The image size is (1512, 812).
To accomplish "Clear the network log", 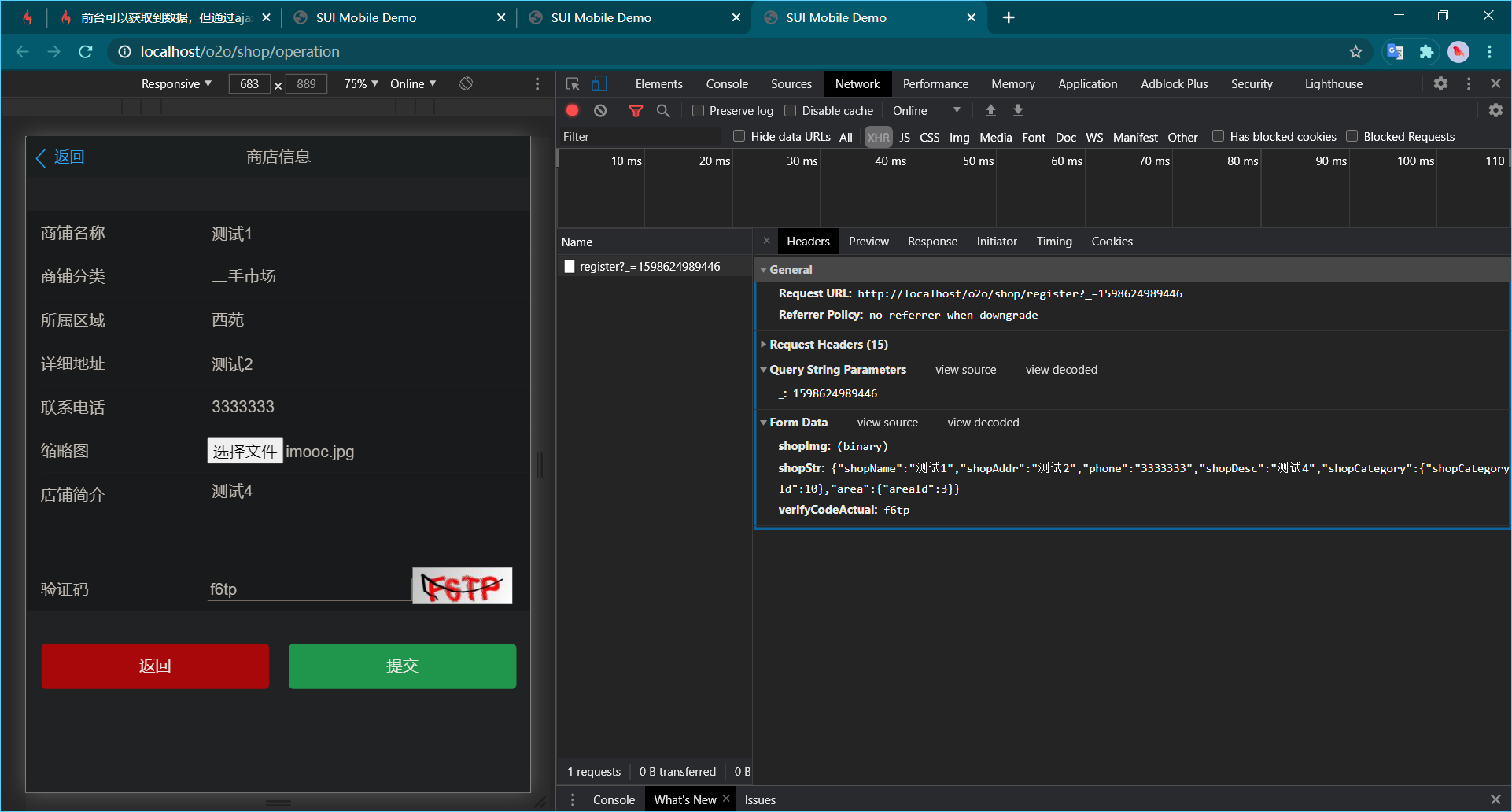I will pyautogui.click(x=600, y=110).
